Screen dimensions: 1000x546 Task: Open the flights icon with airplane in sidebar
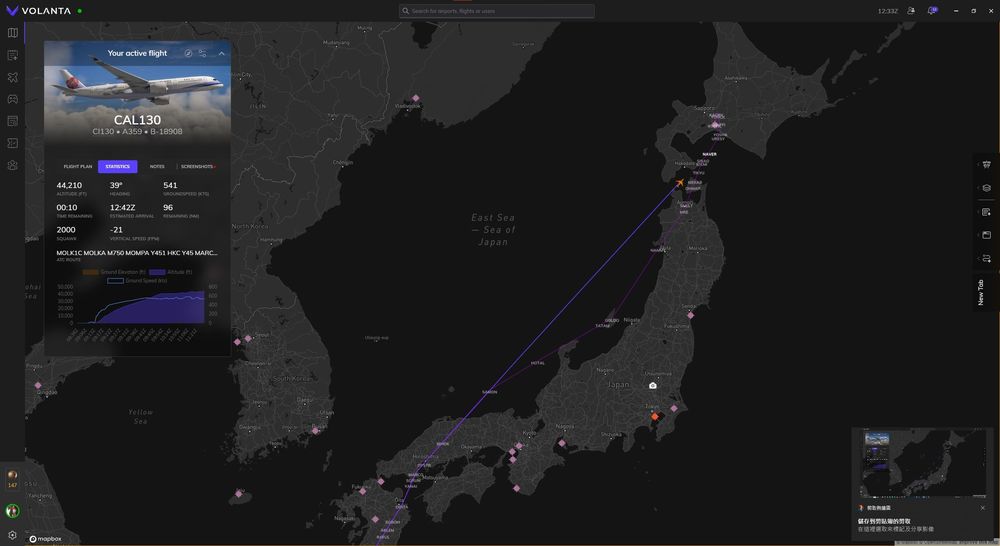point(12,77)
